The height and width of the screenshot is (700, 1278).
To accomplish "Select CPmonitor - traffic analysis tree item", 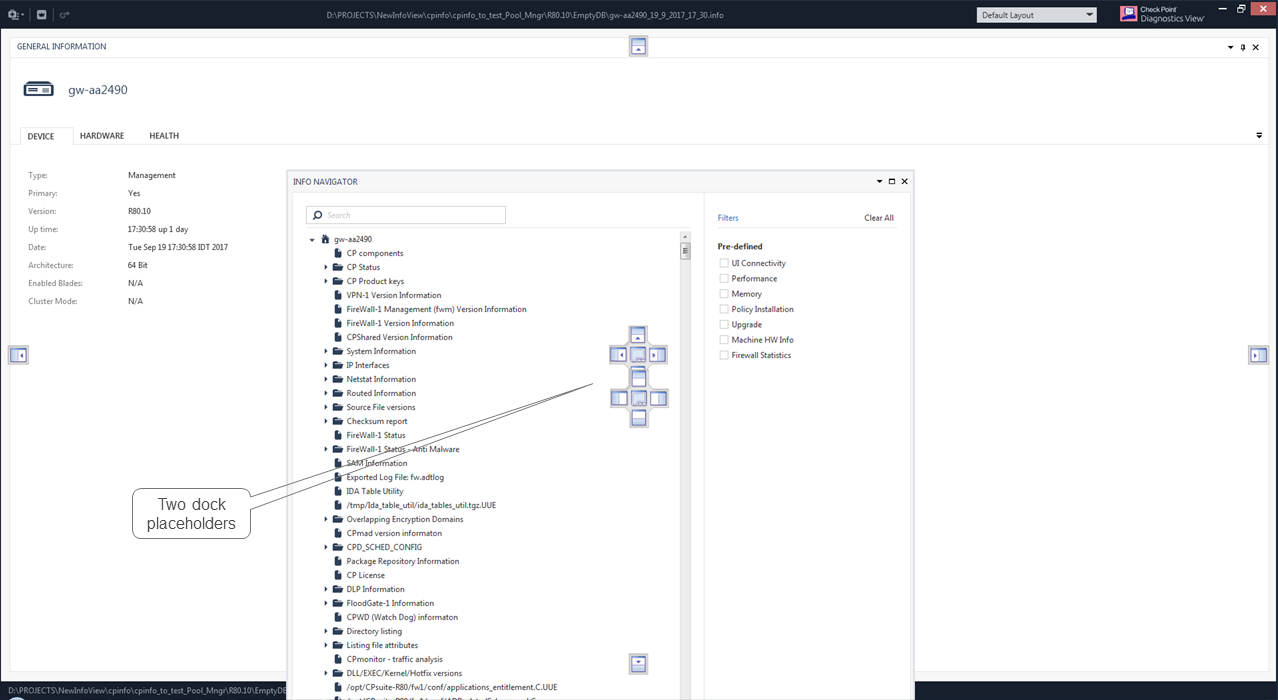I will (x=394, y=659).
